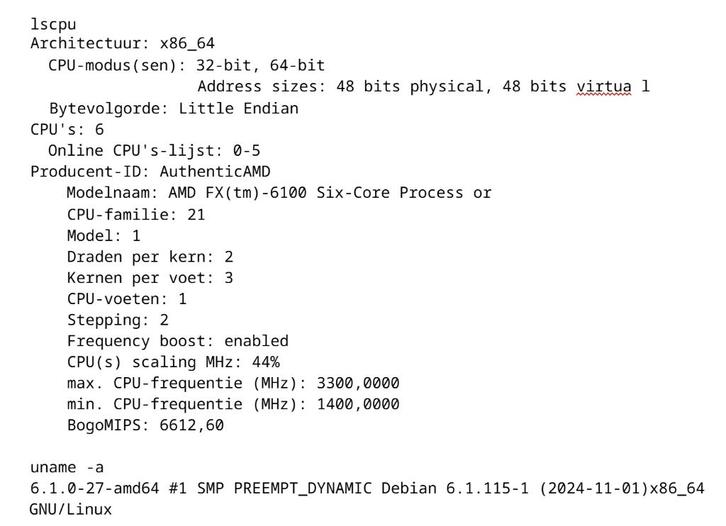Click the word 'lscpu' on first line
726x526 pixels.
coord(53,24)
